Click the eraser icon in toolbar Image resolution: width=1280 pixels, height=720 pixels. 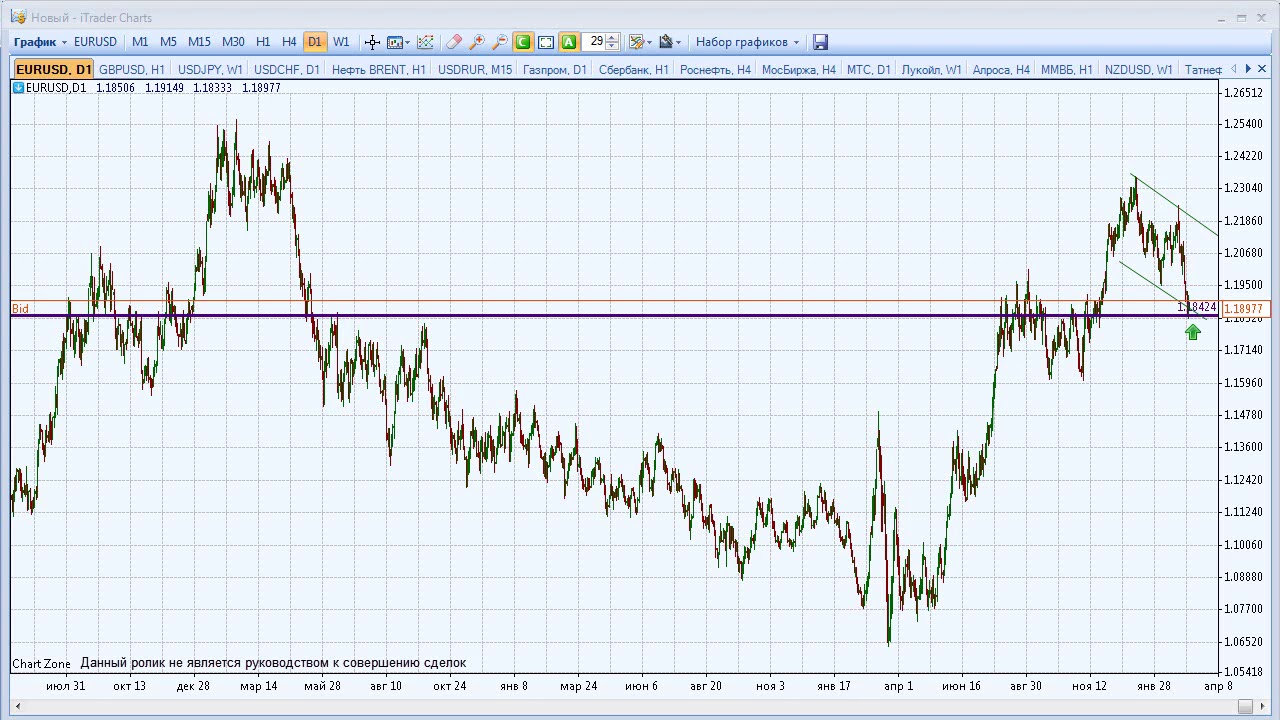pyautogui.click(x=453, y=42)
